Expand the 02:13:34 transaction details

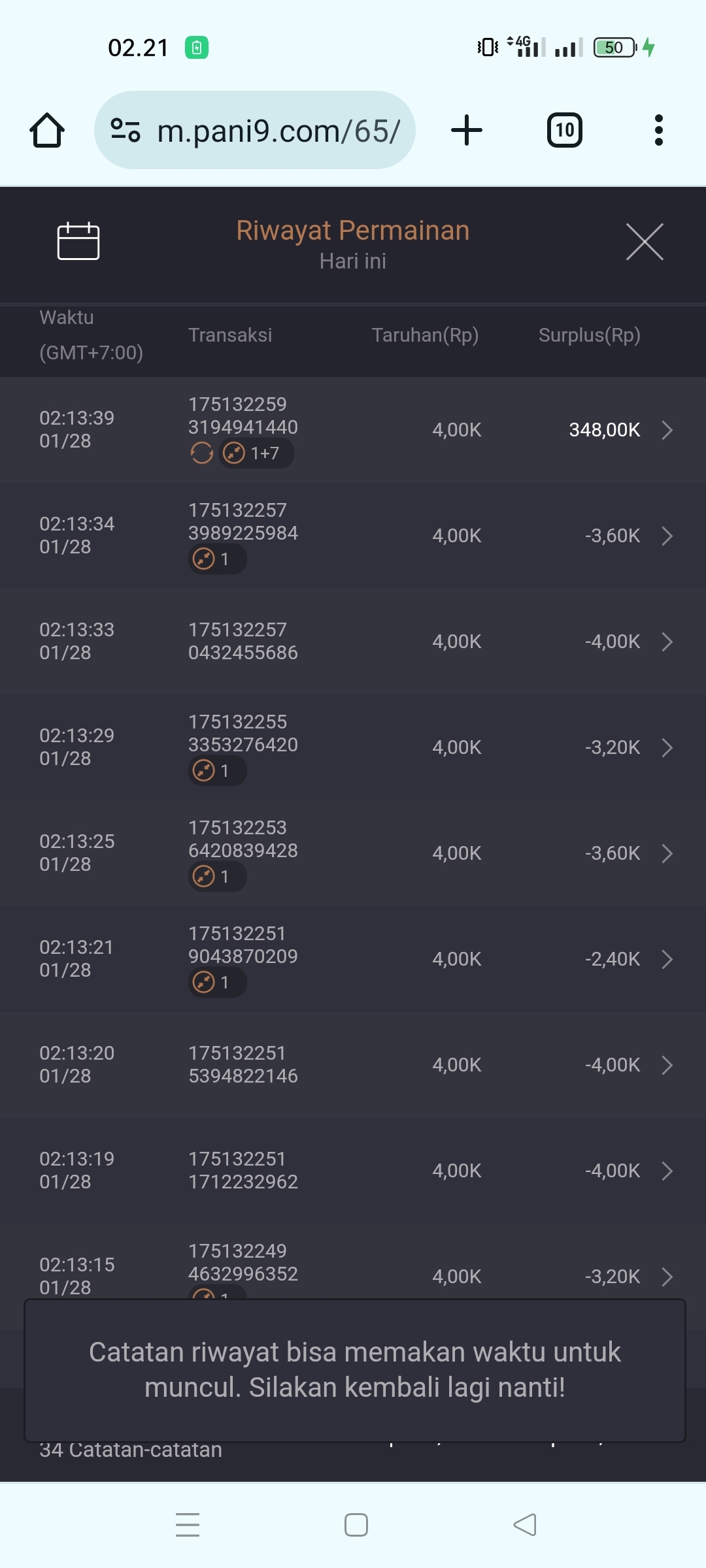tap(667, 536)
